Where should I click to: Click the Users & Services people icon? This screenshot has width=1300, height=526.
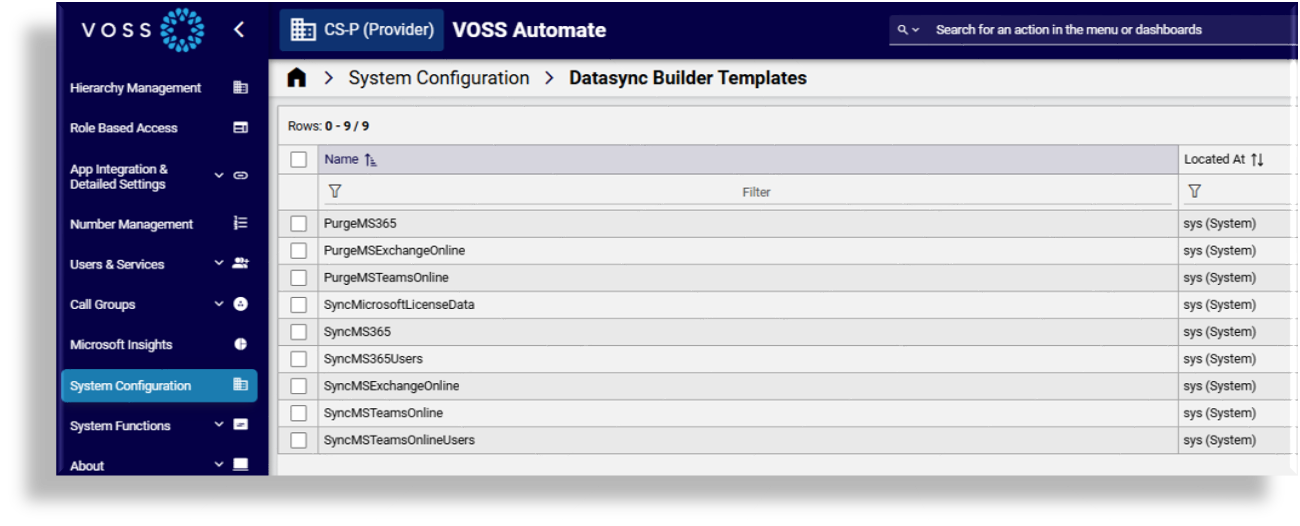[240, 264]
